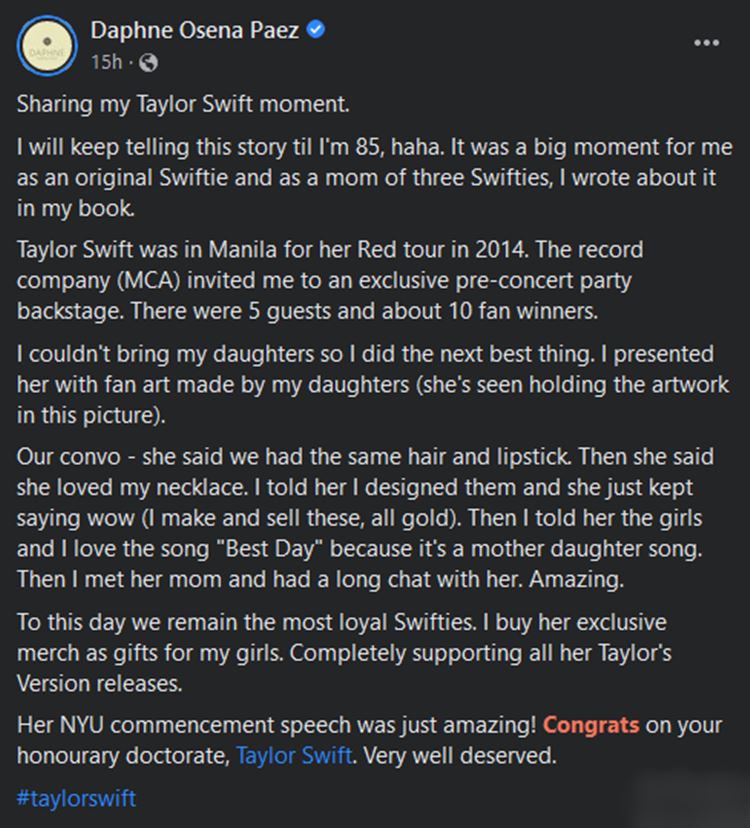This screenshot has width=750, height=828.
Task: Click the paragraph starting I will keep telling
Action: coord(374,178)
